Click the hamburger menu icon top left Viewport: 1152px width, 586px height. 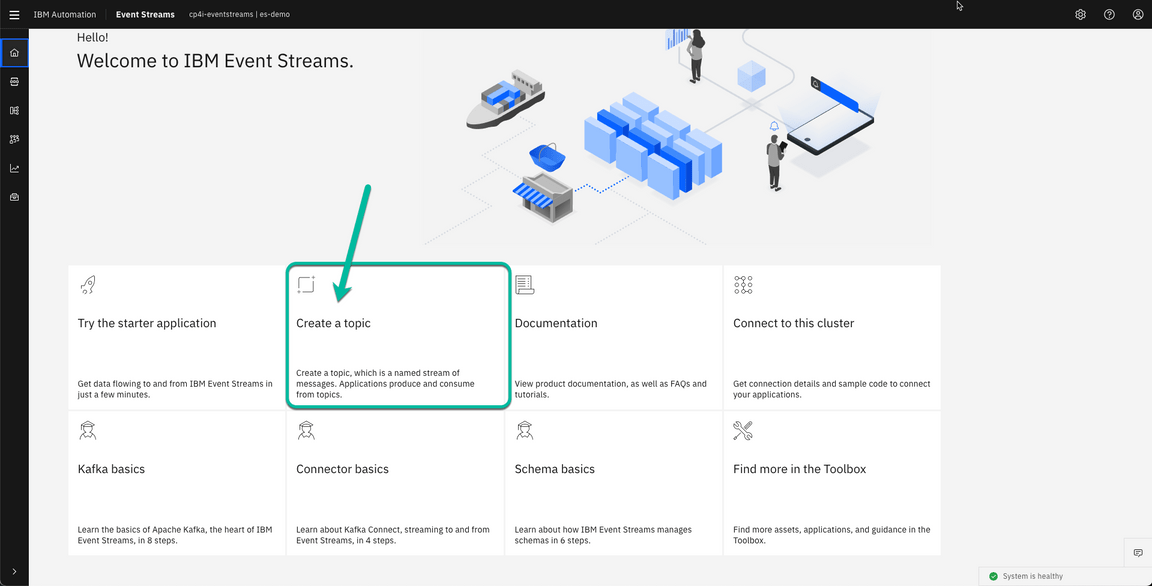[x=14, y=14]
